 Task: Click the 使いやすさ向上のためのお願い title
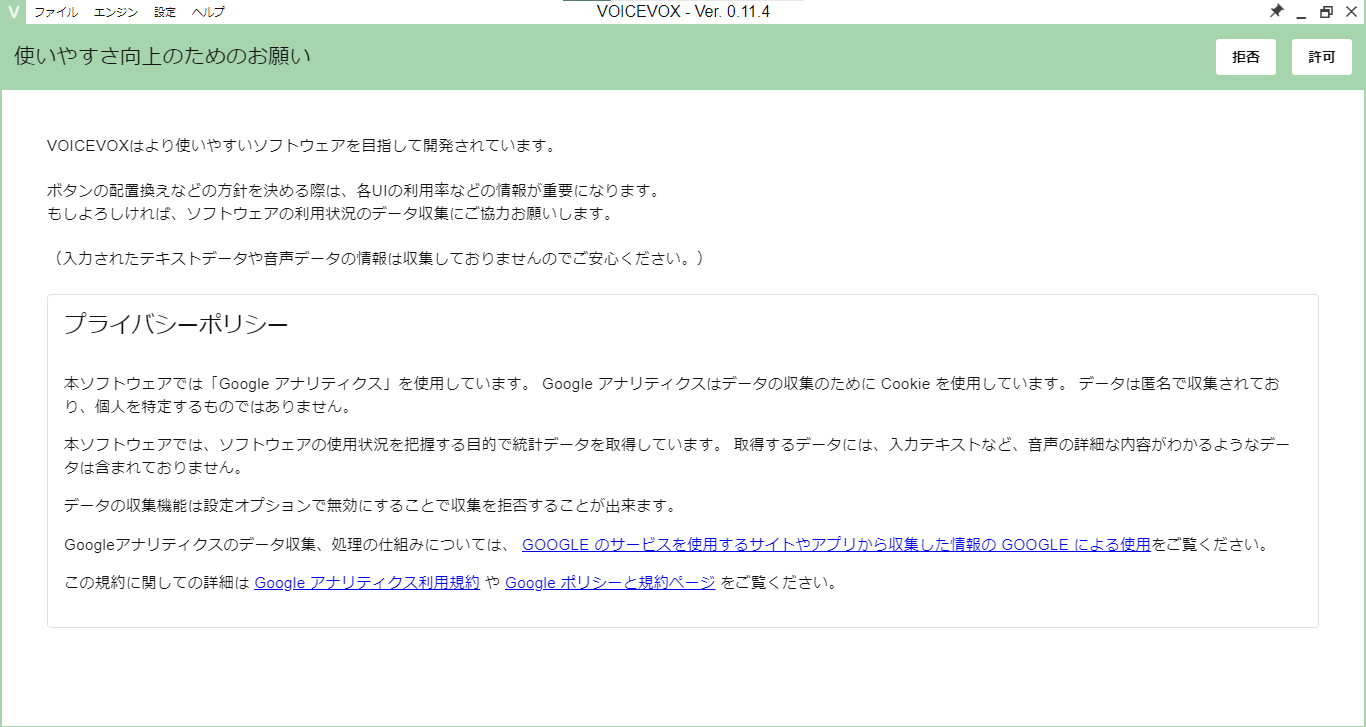click(x=162, y=56)
